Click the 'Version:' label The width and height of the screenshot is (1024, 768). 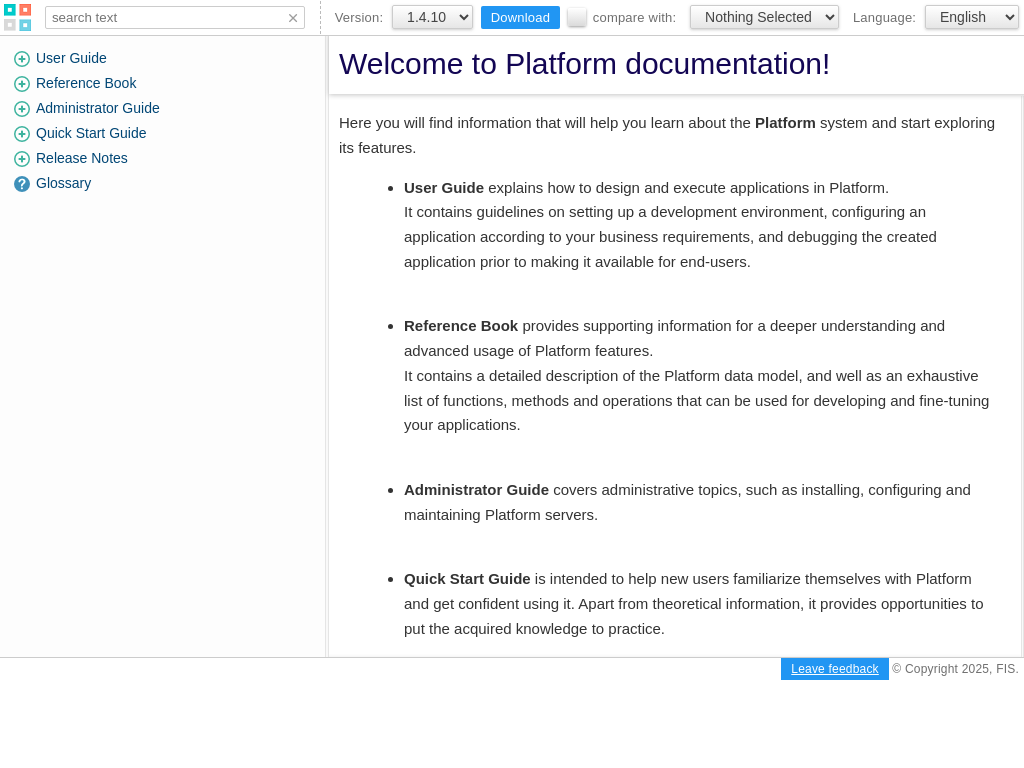(359, 18)
